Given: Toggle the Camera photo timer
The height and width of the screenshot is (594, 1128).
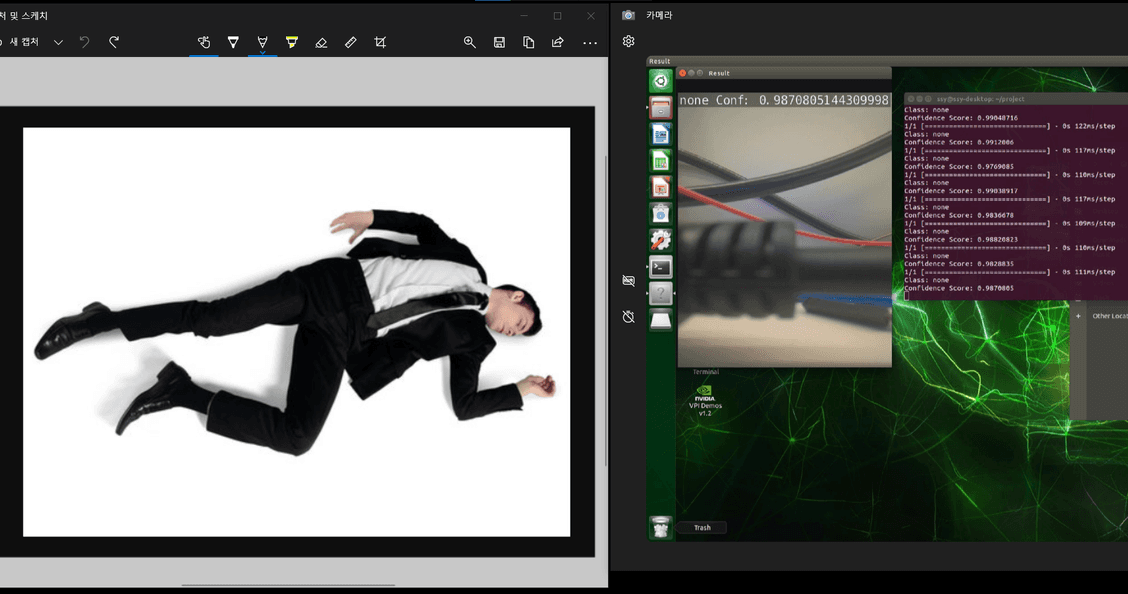Looking at the screenshot, I should coord(628,316).
